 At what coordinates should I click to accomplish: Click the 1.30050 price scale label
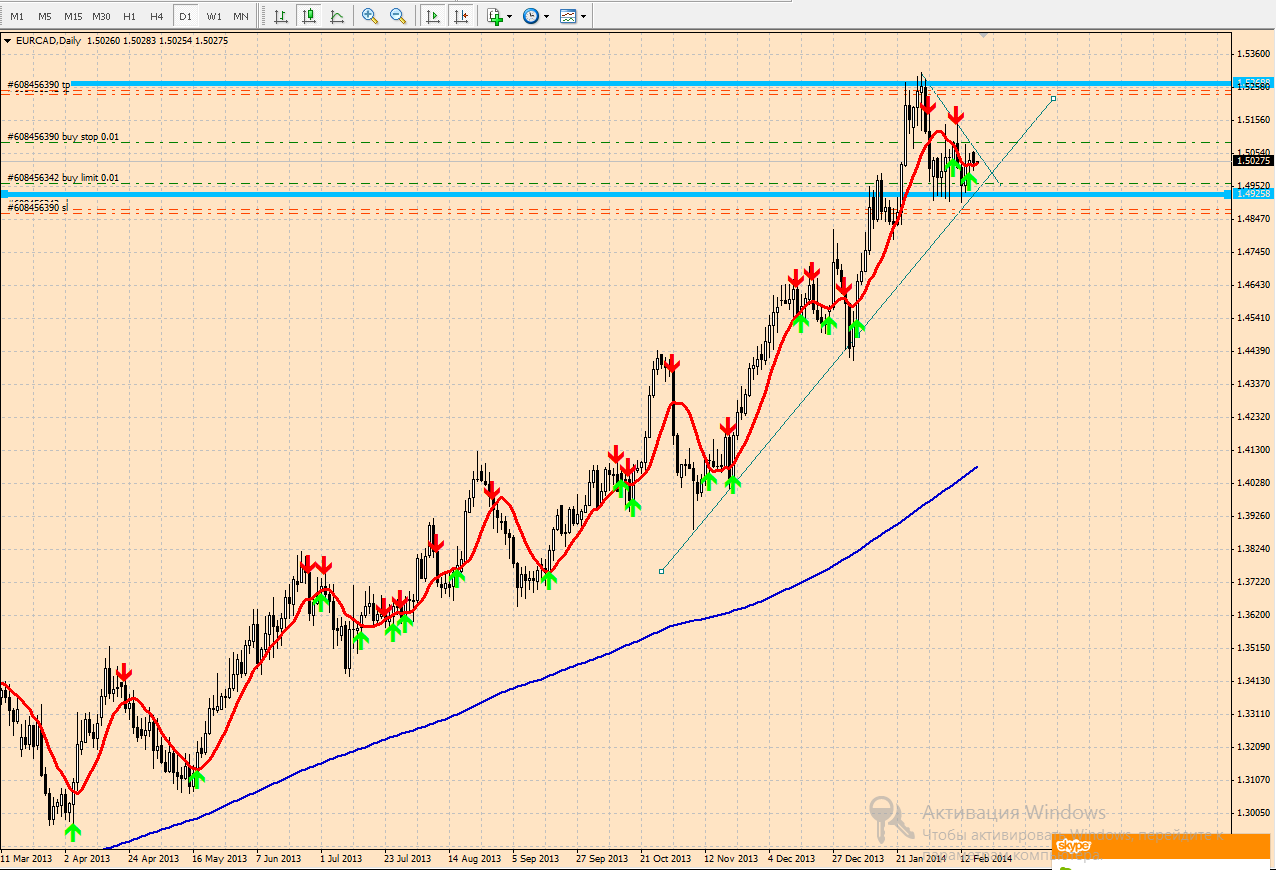pos(1253,813)
